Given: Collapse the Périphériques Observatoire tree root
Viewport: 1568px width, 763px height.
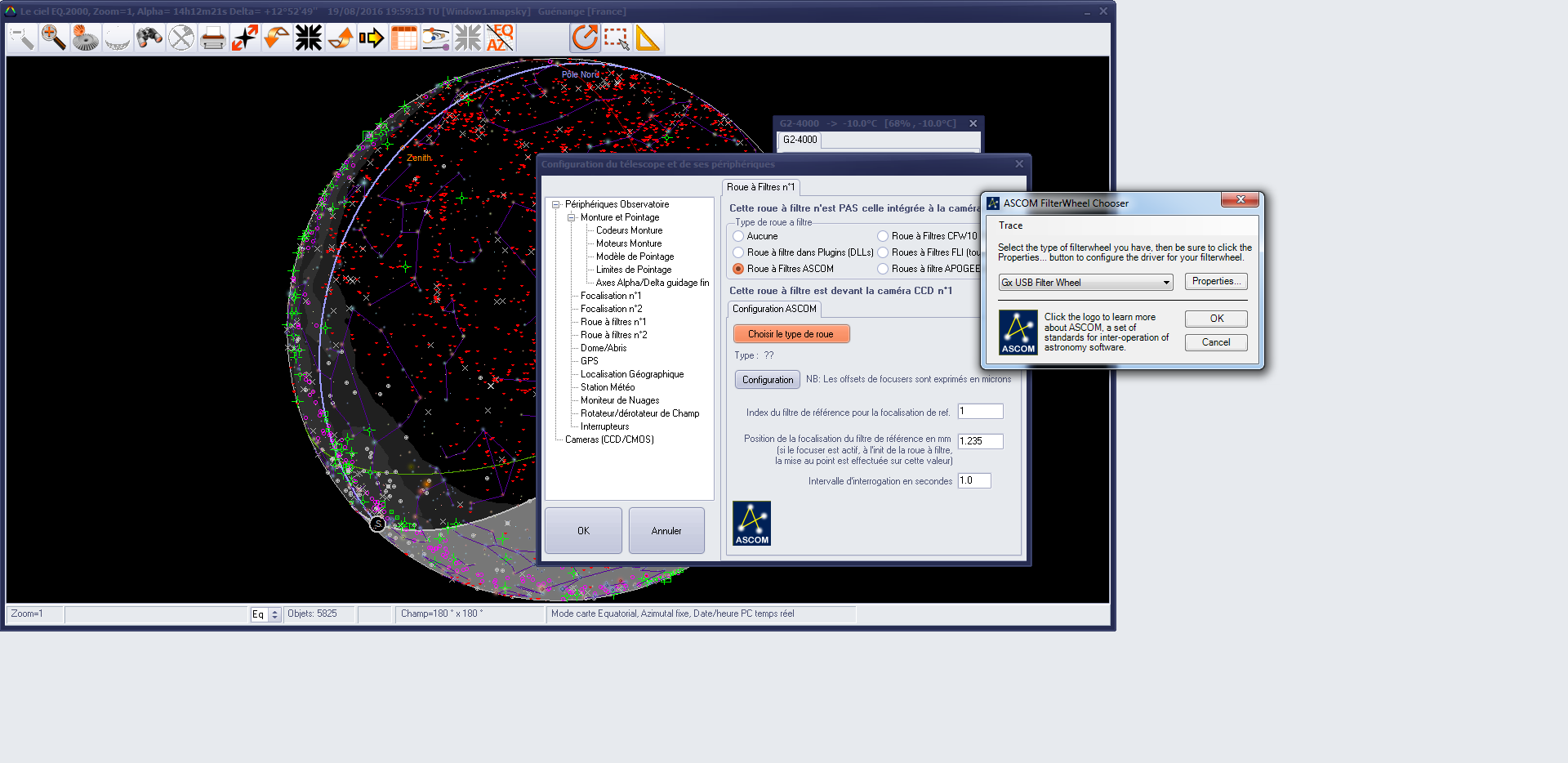Looking at the screenshot, I should tap(556, 204).
